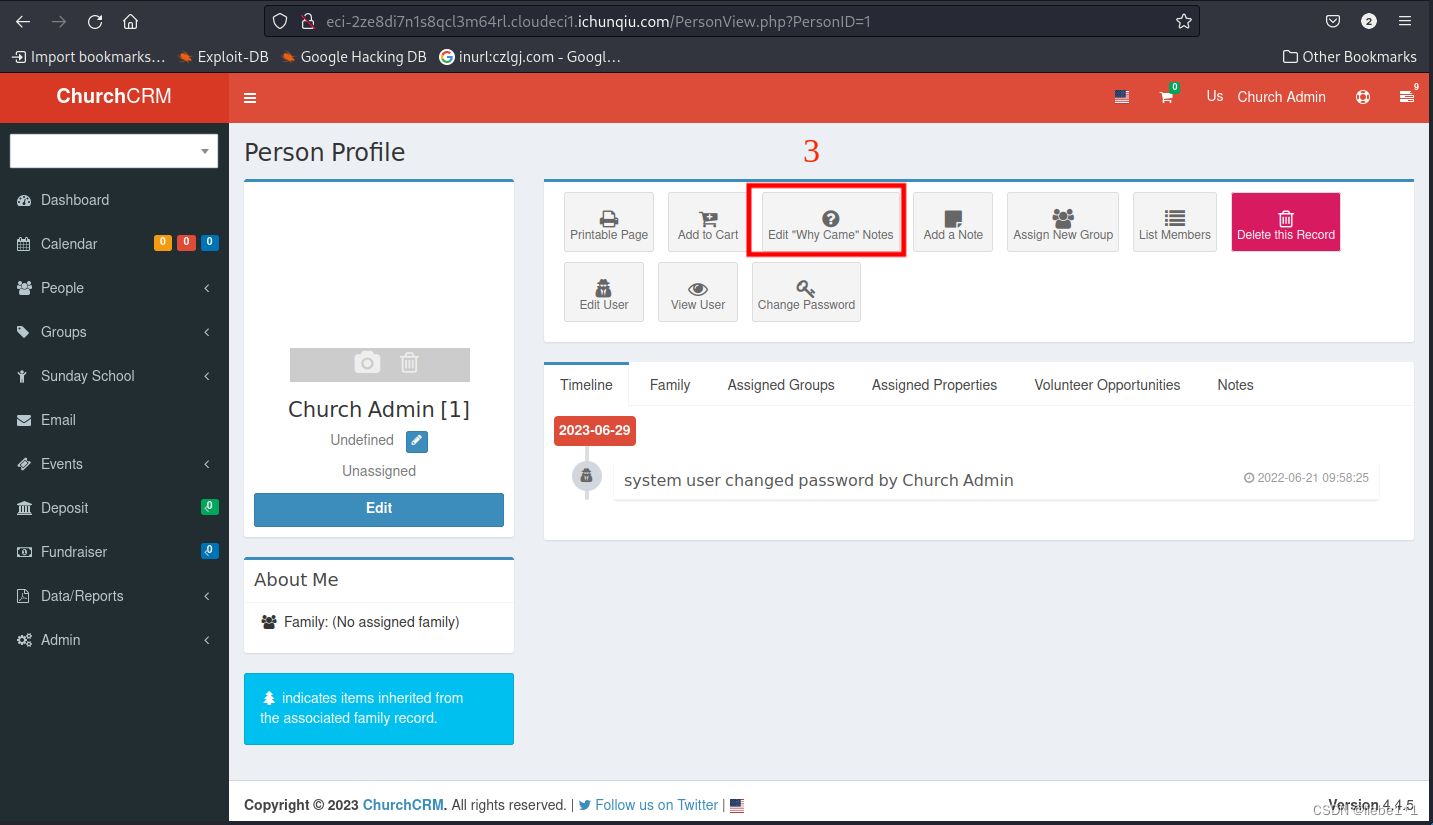Viewport: 1433px width, 825px height.
Task: Open Other Bookmarks folder
Action: [x=1350, y=57]
